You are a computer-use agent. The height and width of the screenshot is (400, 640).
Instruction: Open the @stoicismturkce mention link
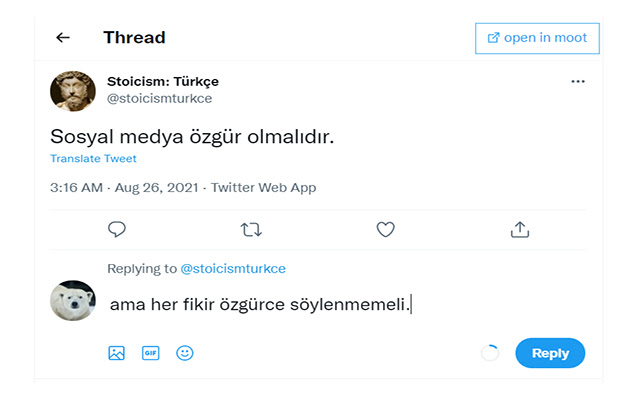point(232,268)
